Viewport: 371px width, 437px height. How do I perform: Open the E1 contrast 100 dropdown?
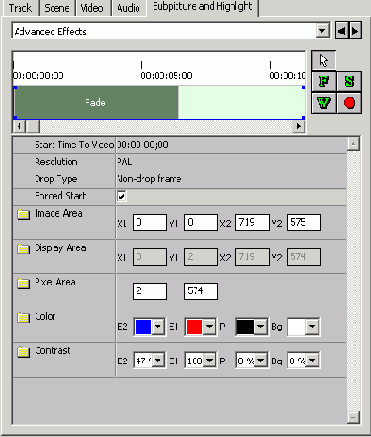point(209,360)
